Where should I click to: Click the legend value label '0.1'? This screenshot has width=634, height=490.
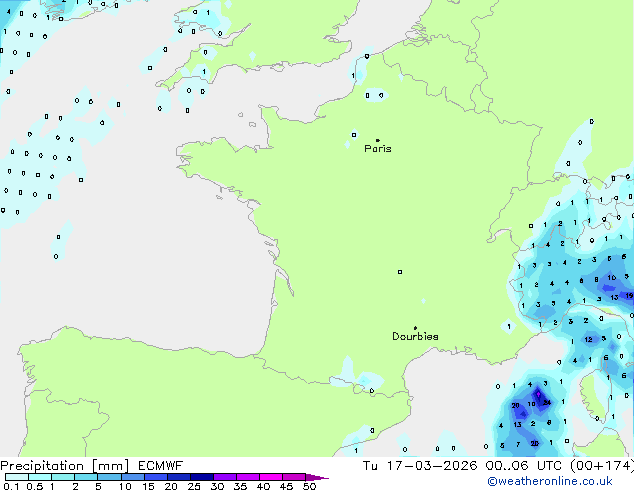[x=11, y=486]
